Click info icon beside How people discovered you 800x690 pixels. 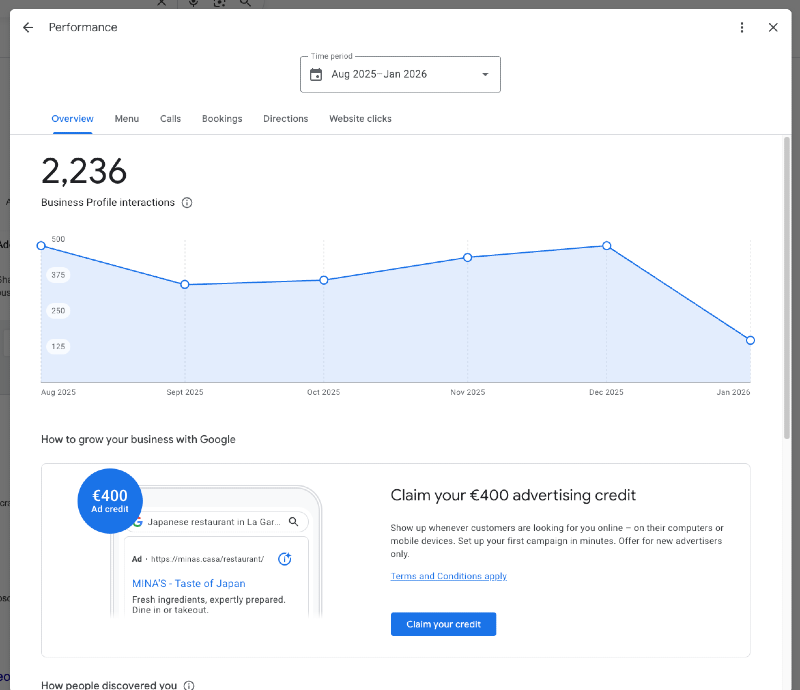[189, 685]
